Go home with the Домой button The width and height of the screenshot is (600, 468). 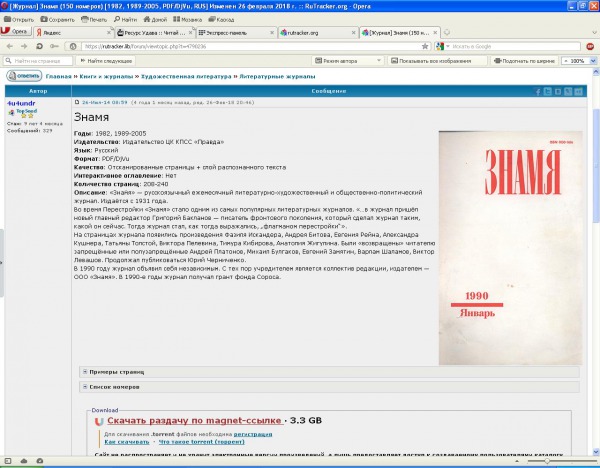155,20
